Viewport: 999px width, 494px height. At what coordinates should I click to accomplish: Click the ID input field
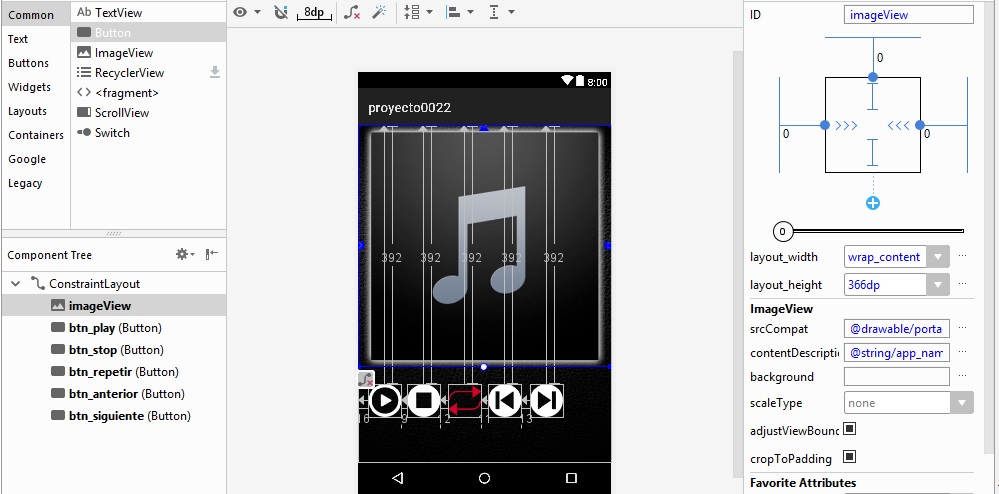click(x=909, y=15)
